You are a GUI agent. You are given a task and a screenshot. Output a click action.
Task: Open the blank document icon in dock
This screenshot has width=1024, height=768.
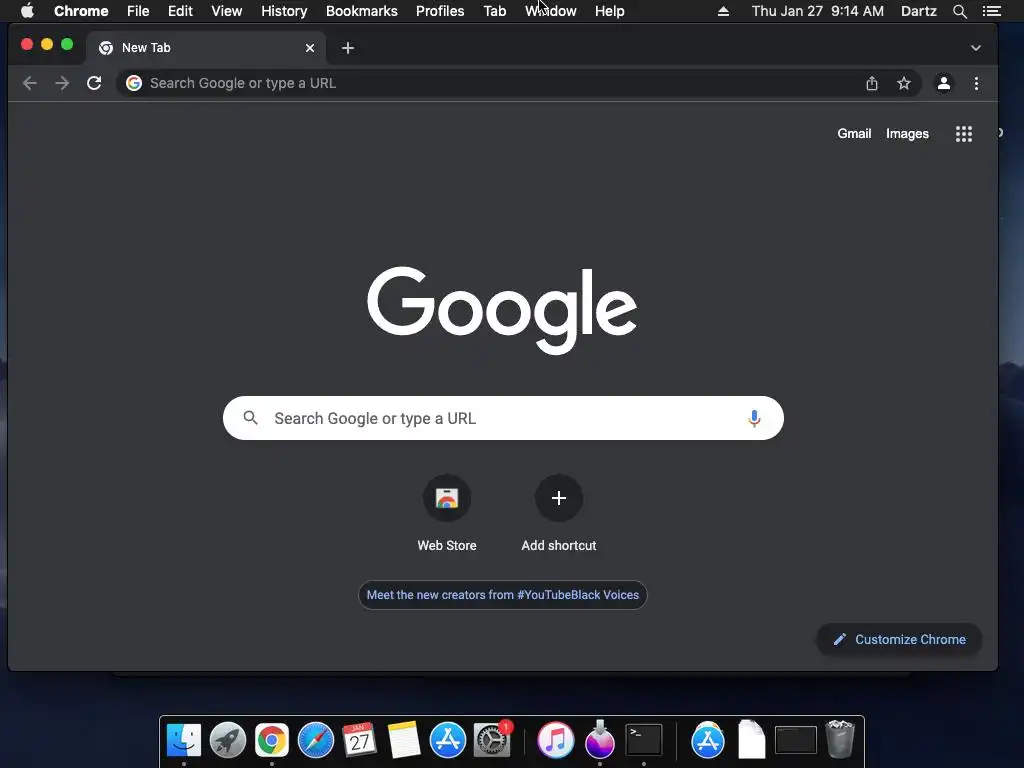coord(752,739)
